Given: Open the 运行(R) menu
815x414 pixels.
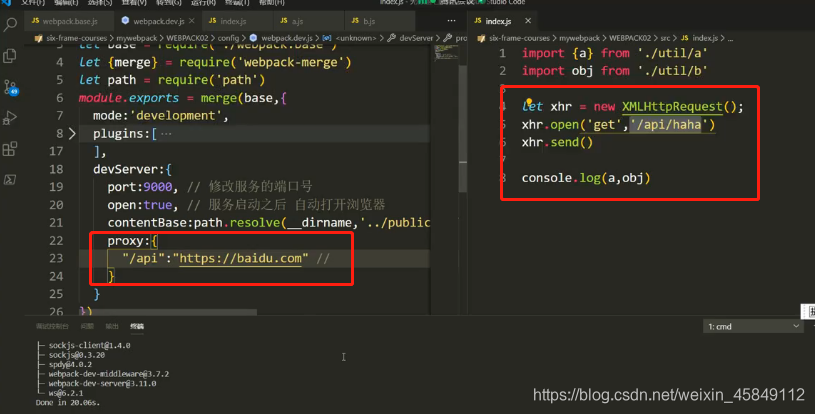Looking at the screenshot, I should (203, 2).
